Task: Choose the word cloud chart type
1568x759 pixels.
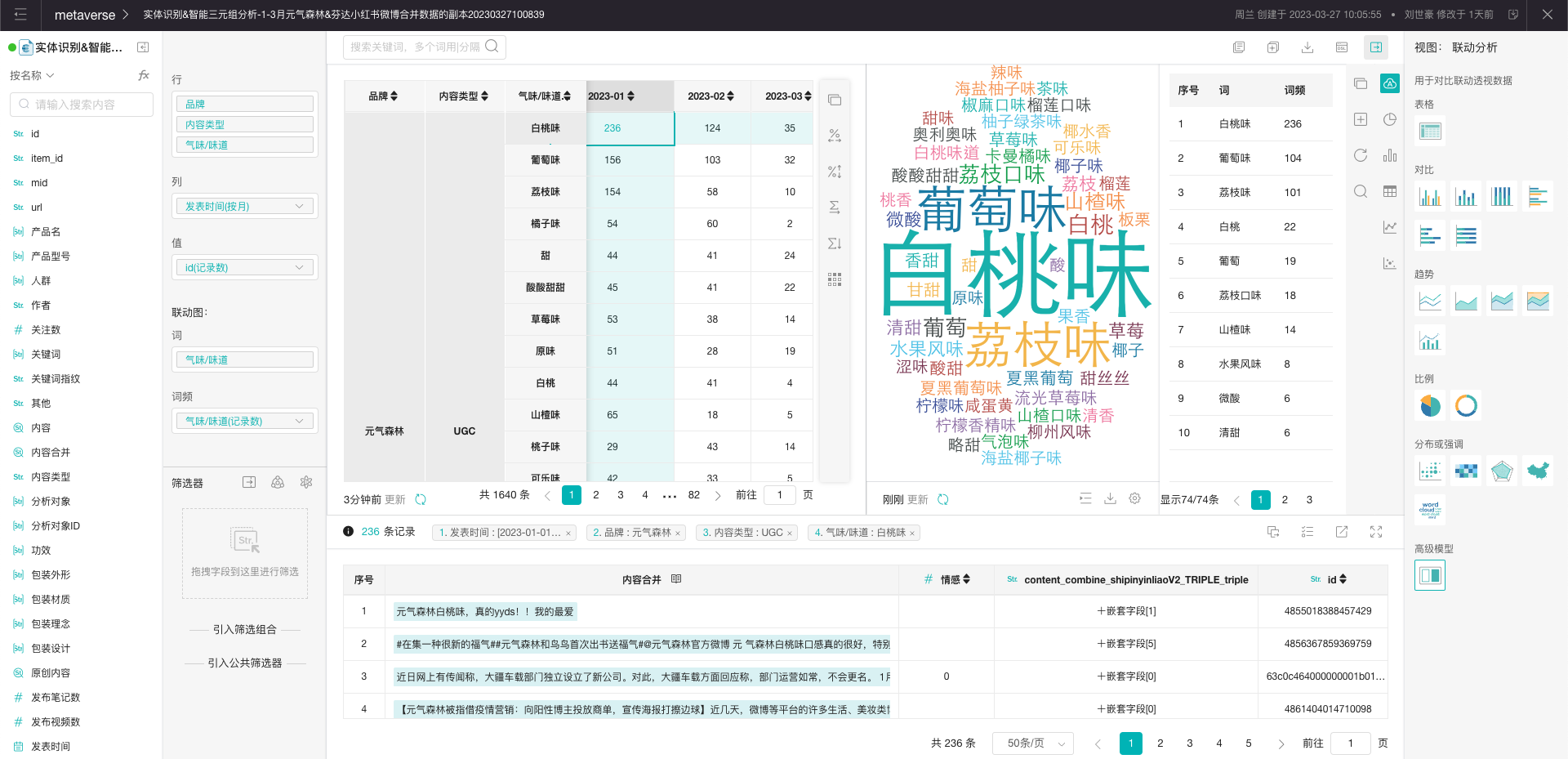Action: (x=1430, y=510)
